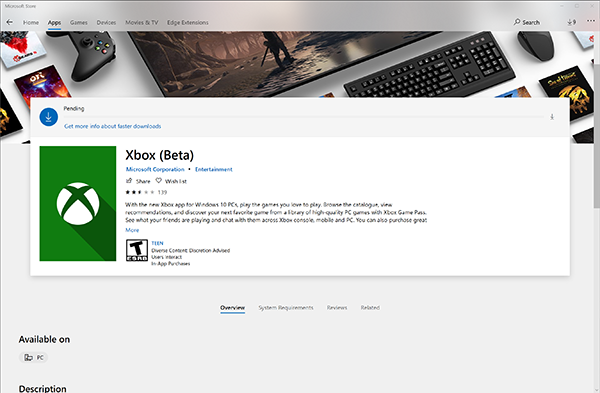Close the Microsoft Store window
600x393 pixels.
[592, 6]
